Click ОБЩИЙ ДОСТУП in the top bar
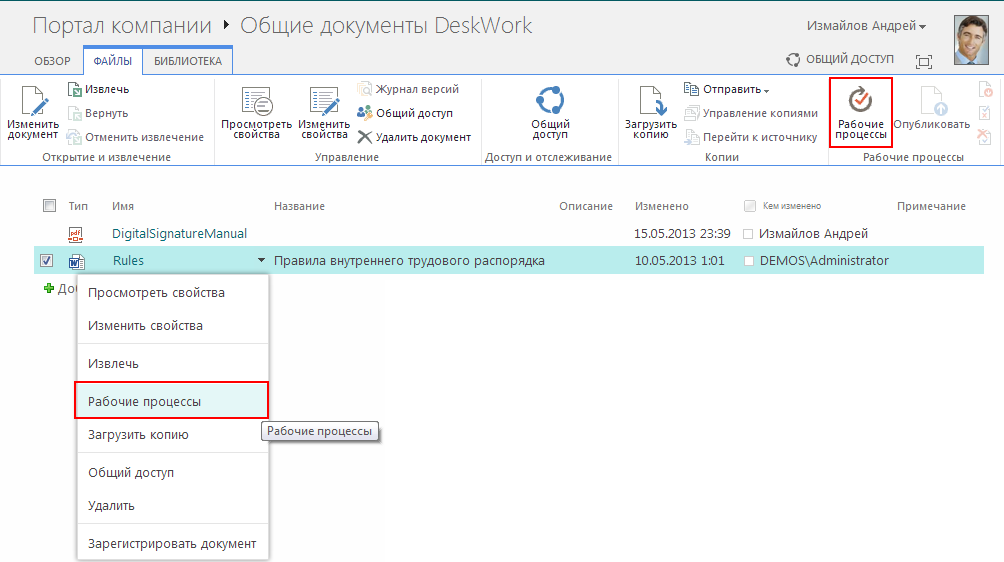Viewport: 1004px width, 562px height. pos(839,59)
